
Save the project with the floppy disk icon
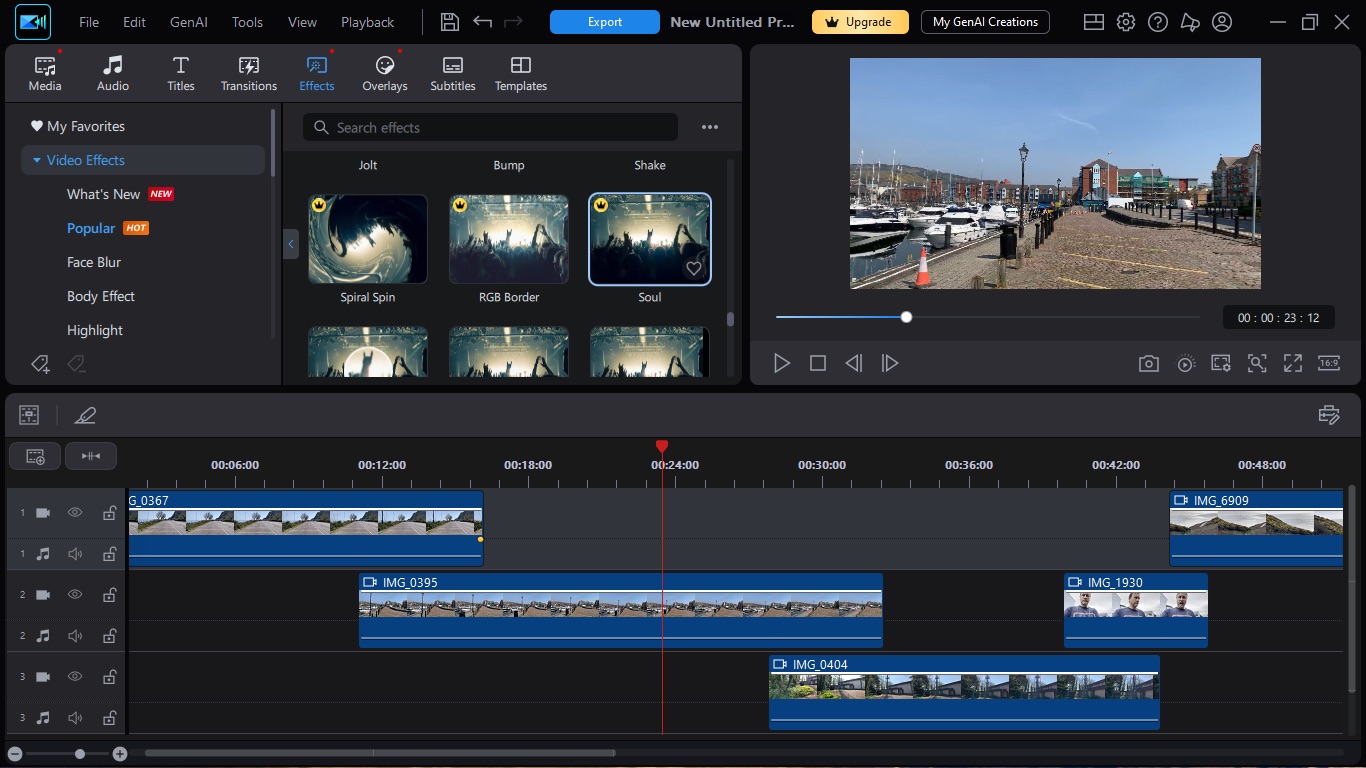click(450, 22)
